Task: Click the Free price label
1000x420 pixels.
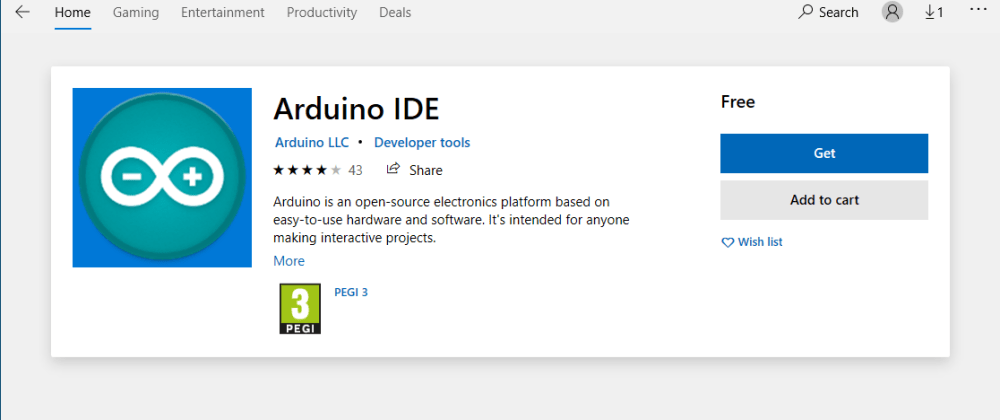Action: (738, 101)
